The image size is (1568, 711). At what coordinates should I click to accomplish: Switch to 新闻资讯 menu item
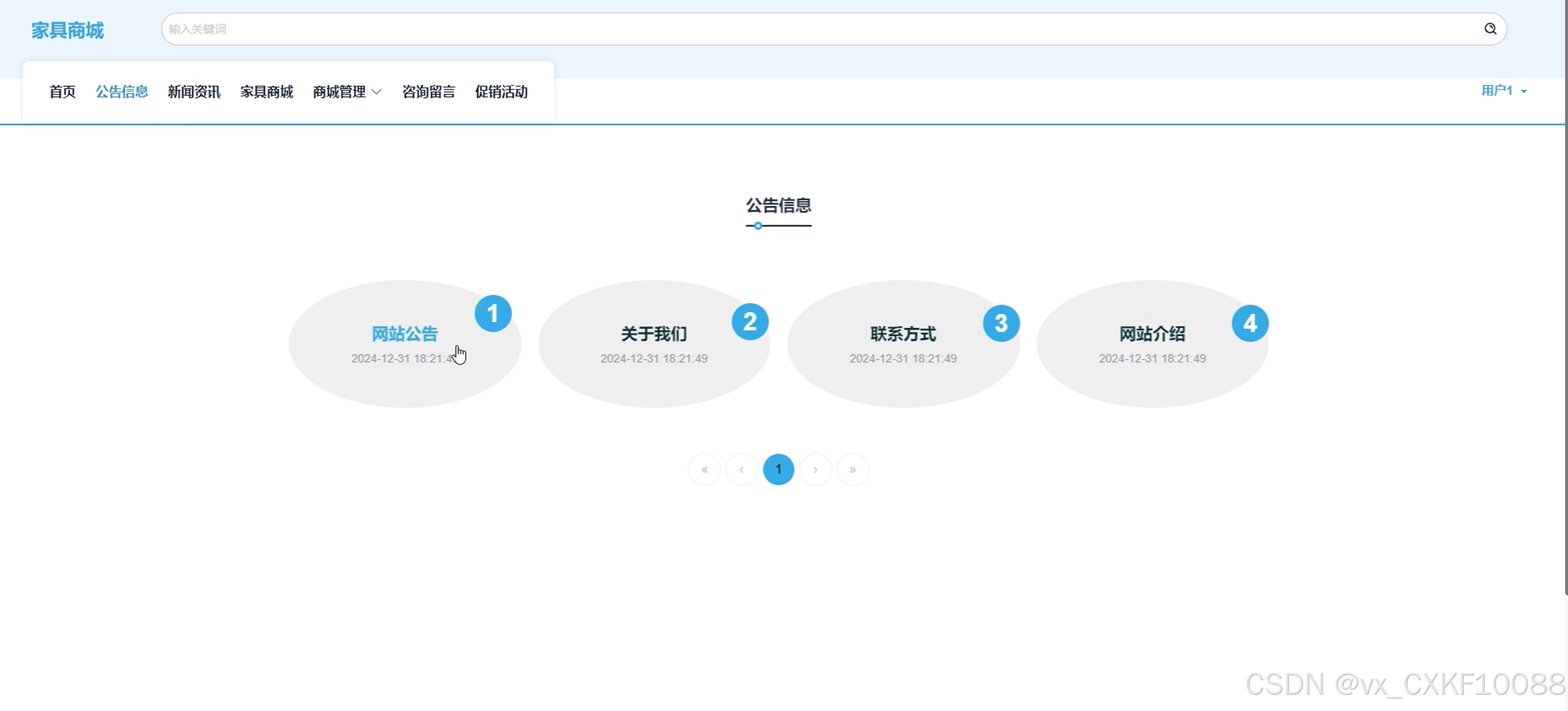(193, 92)
